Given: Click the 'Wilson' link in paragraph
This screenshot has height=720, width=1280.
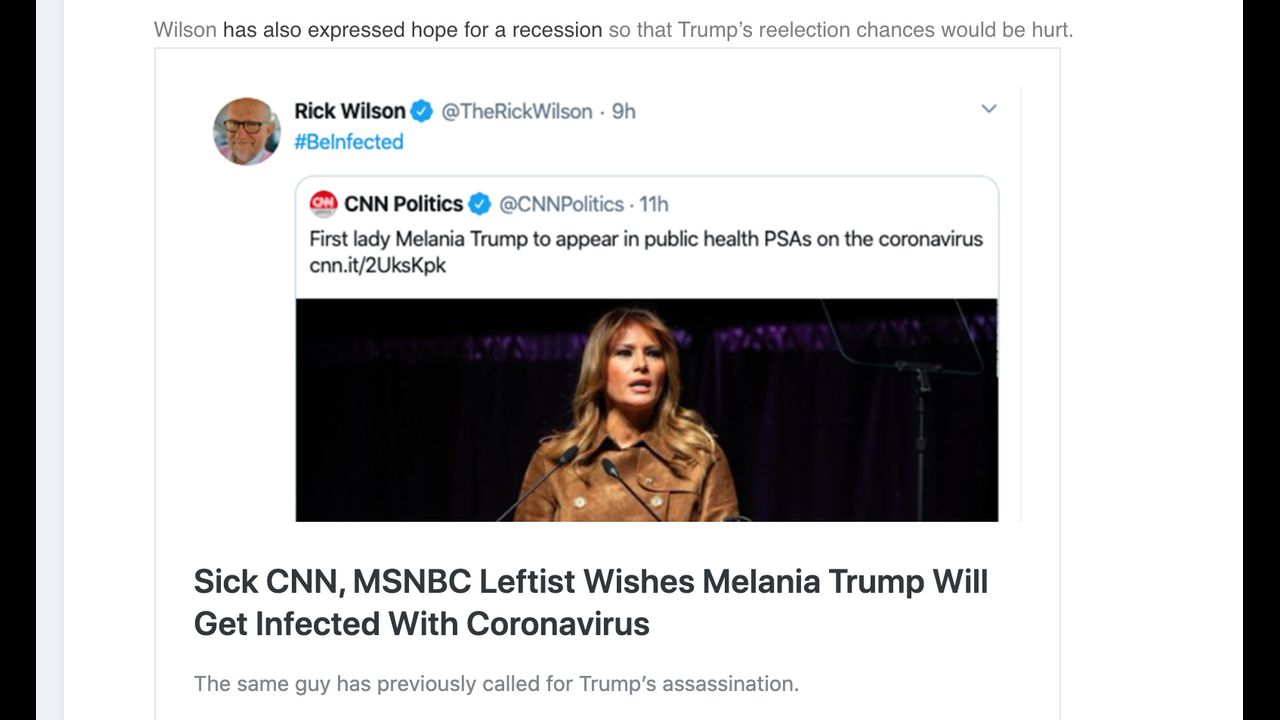Looking at the screenshot, I should (x=185, y=30).
